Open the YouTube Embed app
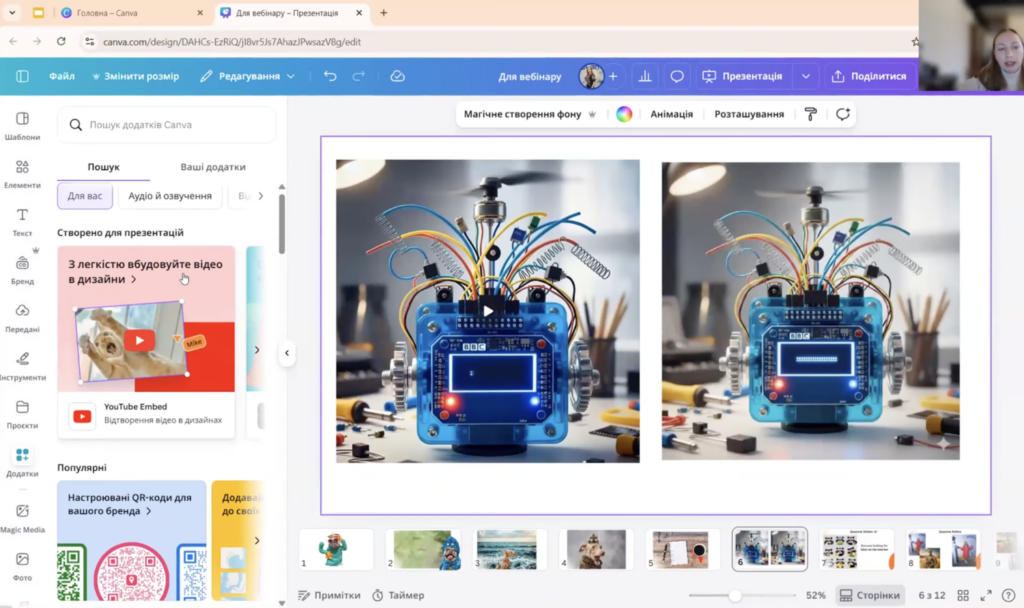Screen dimensions: 1024x608 pos(146,414)
